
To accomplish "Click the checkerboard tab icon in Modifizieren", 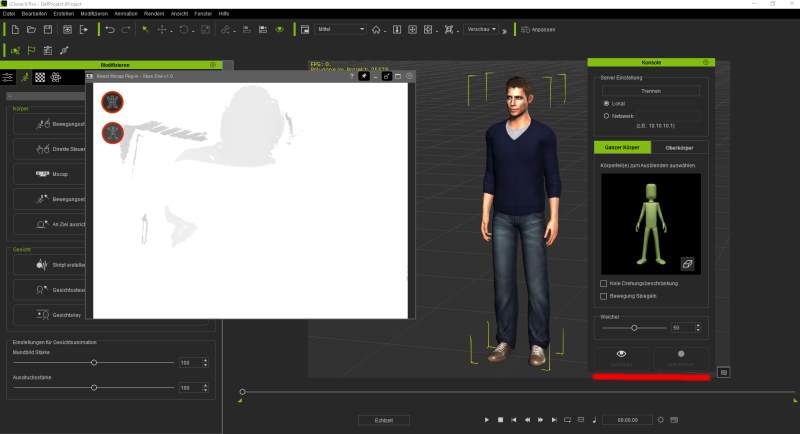I will point(40,77).
